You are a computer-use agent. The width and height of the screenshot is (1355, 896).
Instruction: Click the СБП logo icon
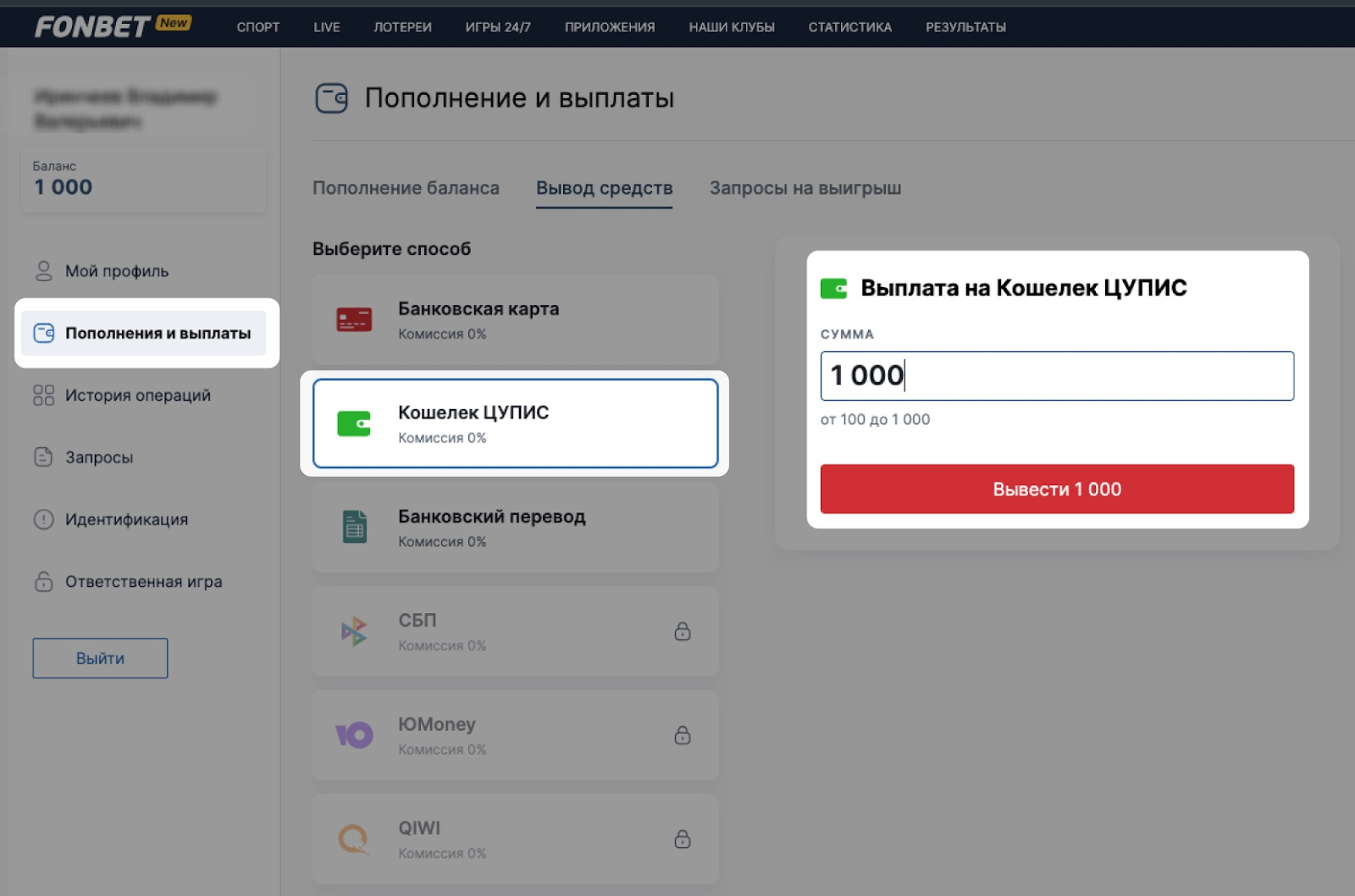[354, 632]
